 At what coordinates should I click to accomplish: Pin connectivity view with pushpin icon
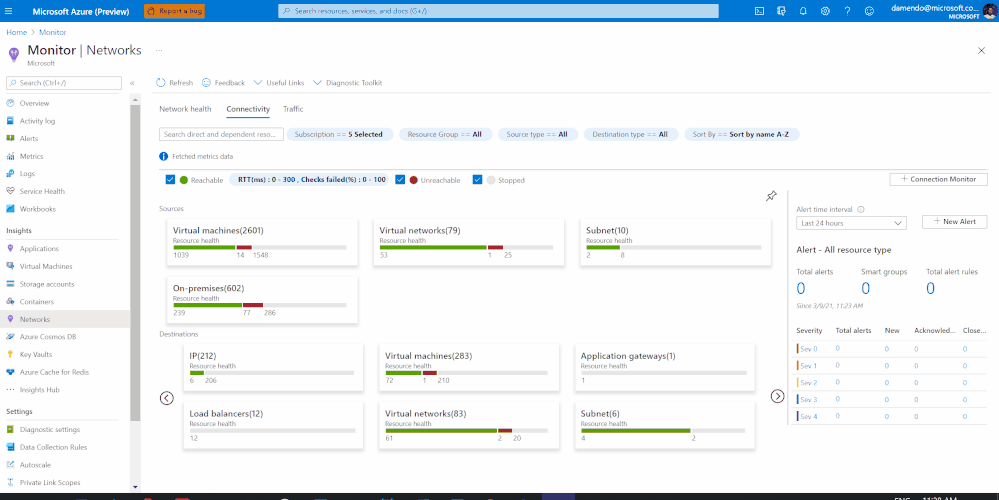[771, 196]
